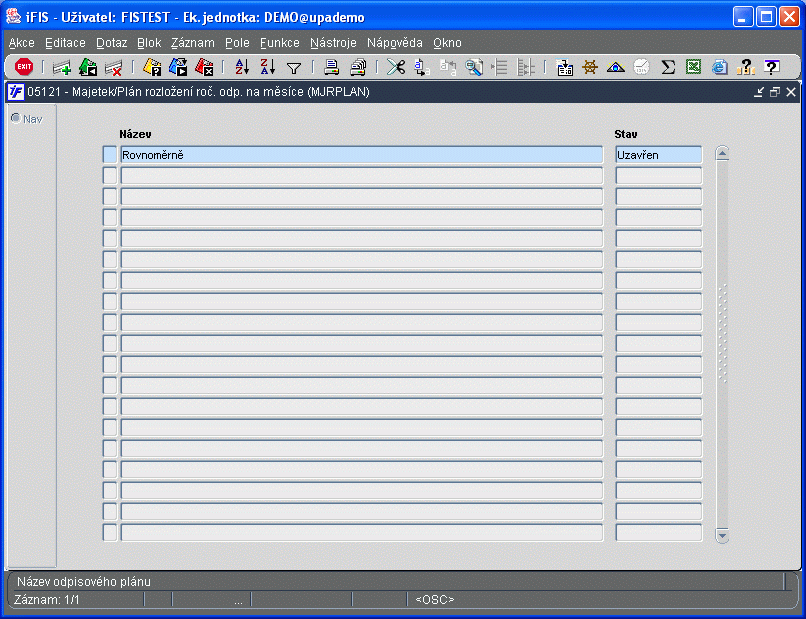
Task: Click the context help window icon
Action: point(772,67)
